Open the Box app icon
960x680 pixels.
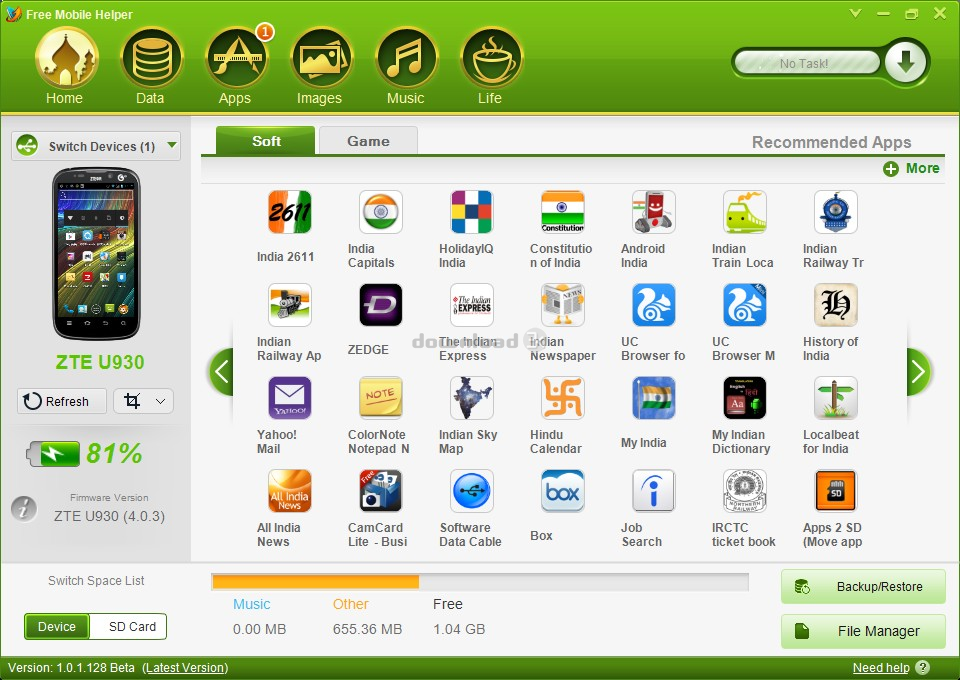click(563, 491)
